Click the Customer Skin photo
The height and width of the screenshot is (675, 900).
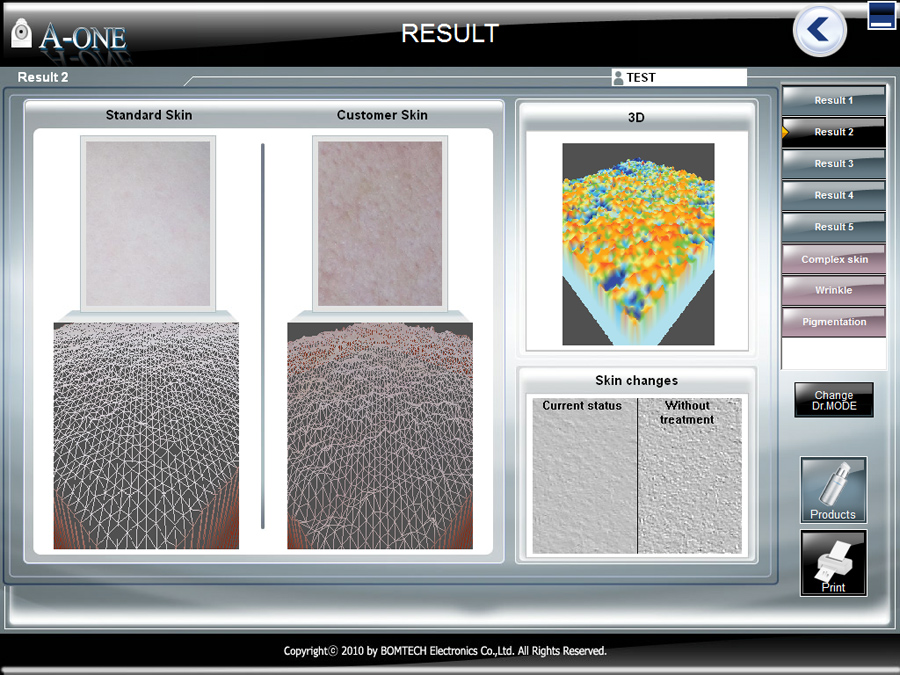click(x=380, y=223)
